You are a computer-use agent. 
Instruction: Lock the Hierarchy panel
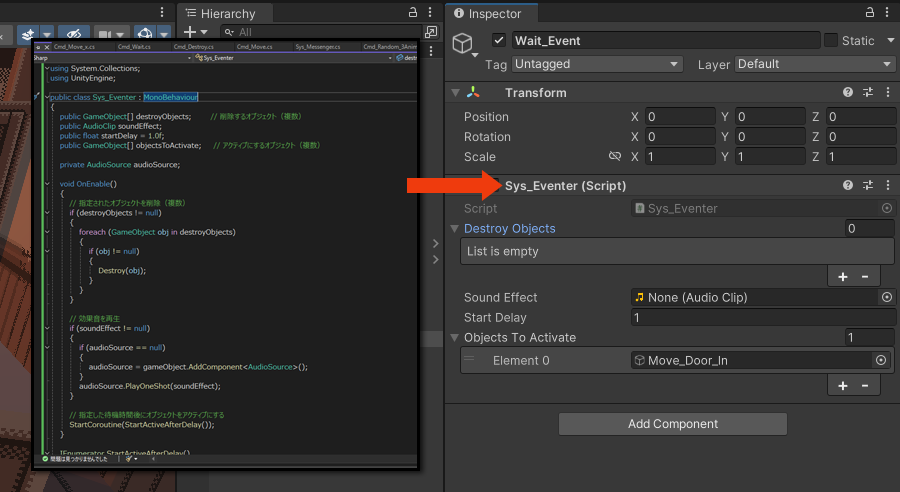pyautogui.click(x=413, y=13)
